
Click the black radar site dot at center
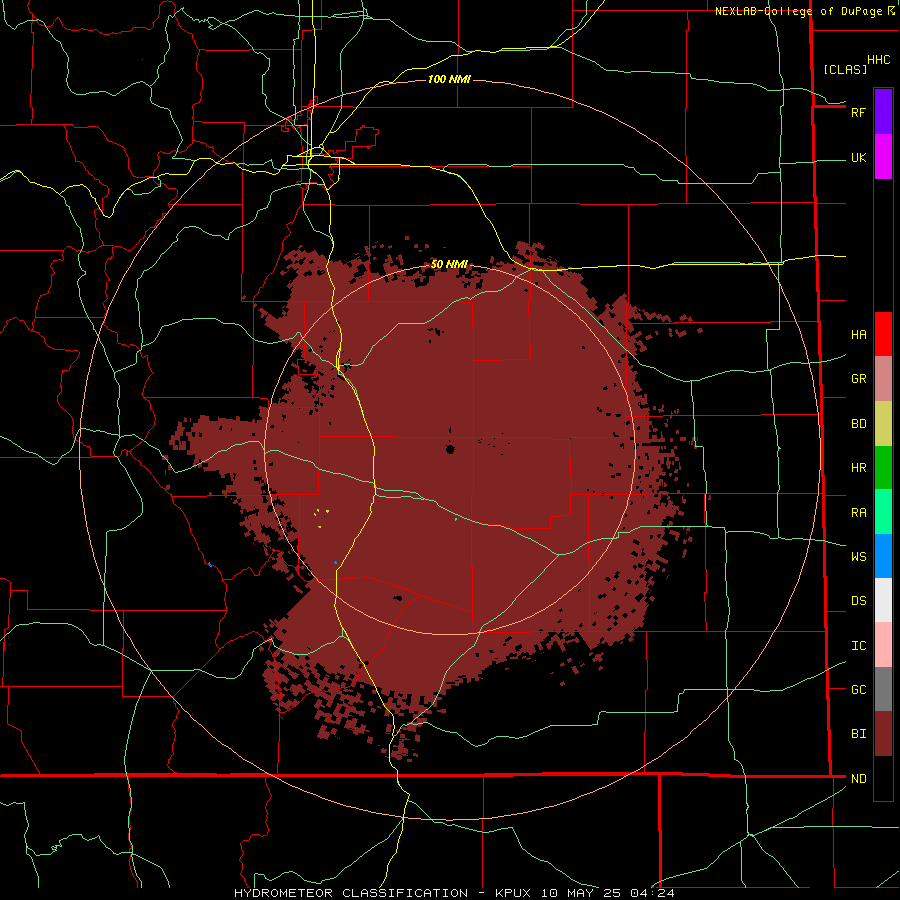[x=451, y=449]
